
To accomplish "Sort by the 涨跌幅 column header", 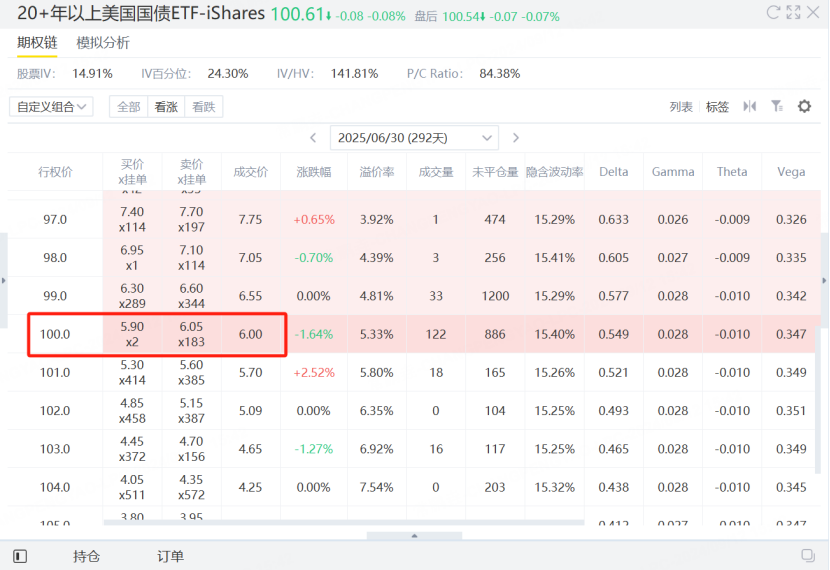I will click(314, 172).
